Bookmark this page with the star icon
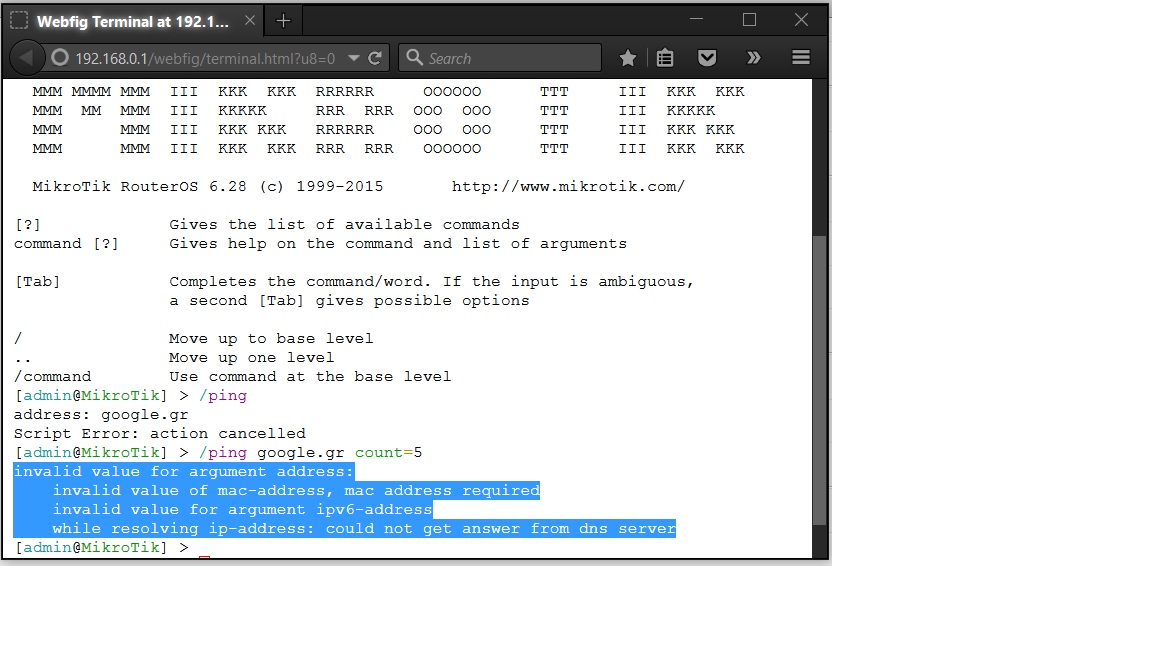 [x=627, y=58]
